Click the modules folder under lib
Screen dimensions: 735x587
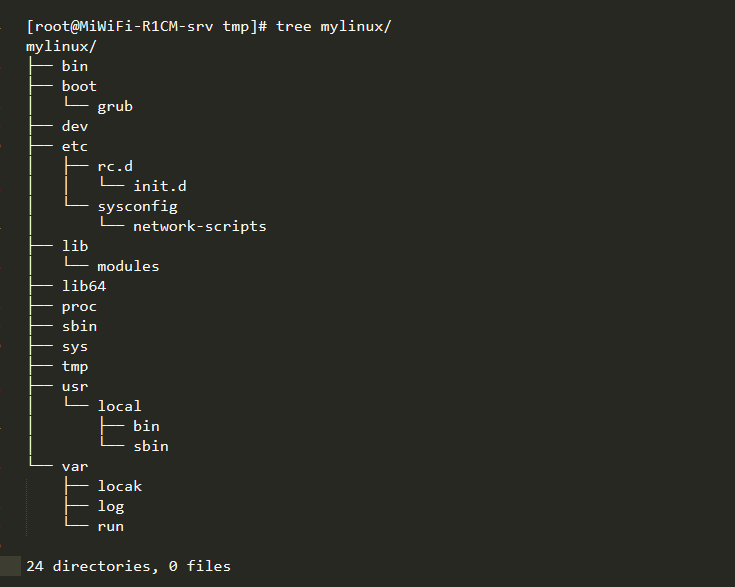[128, 266]
